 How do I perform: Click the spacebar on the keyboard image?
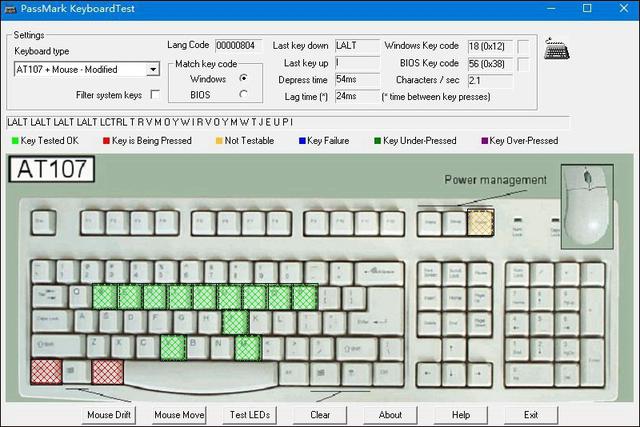pos(201,374)
